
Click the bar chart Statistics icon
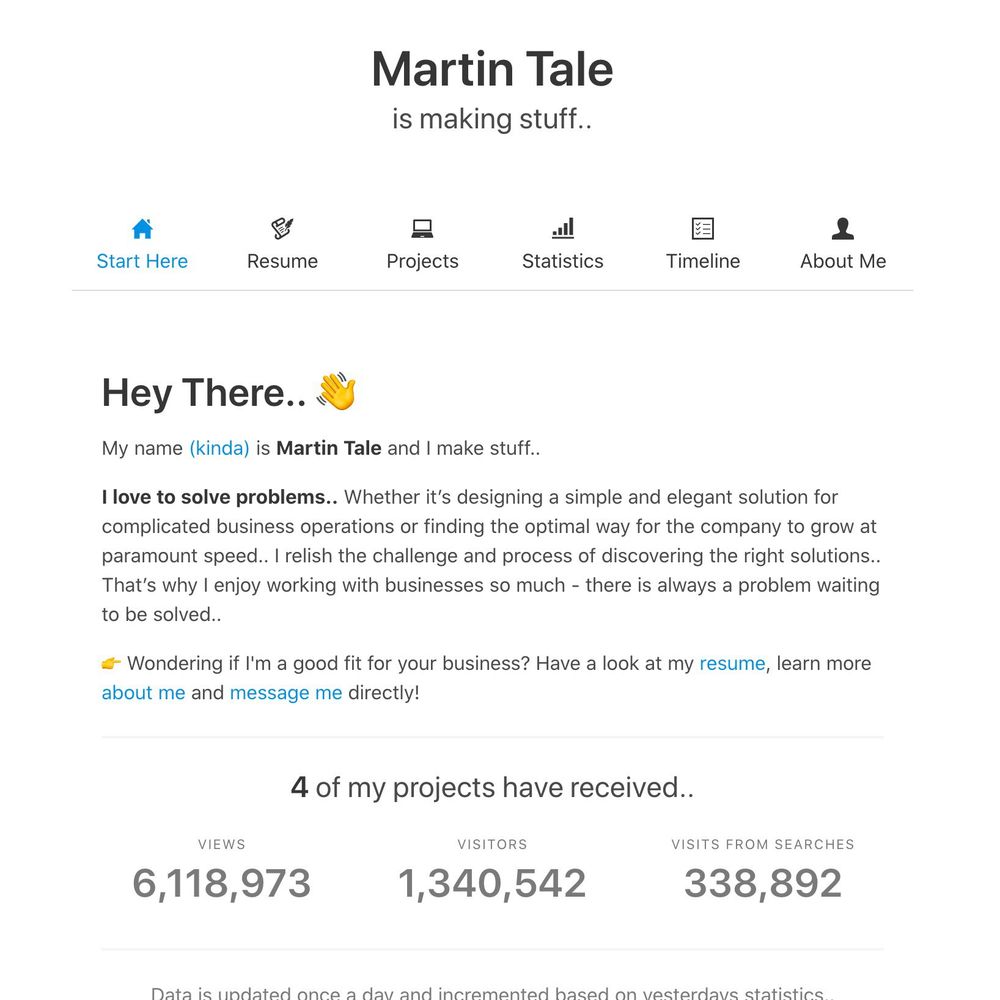click(x=563, y=229)
